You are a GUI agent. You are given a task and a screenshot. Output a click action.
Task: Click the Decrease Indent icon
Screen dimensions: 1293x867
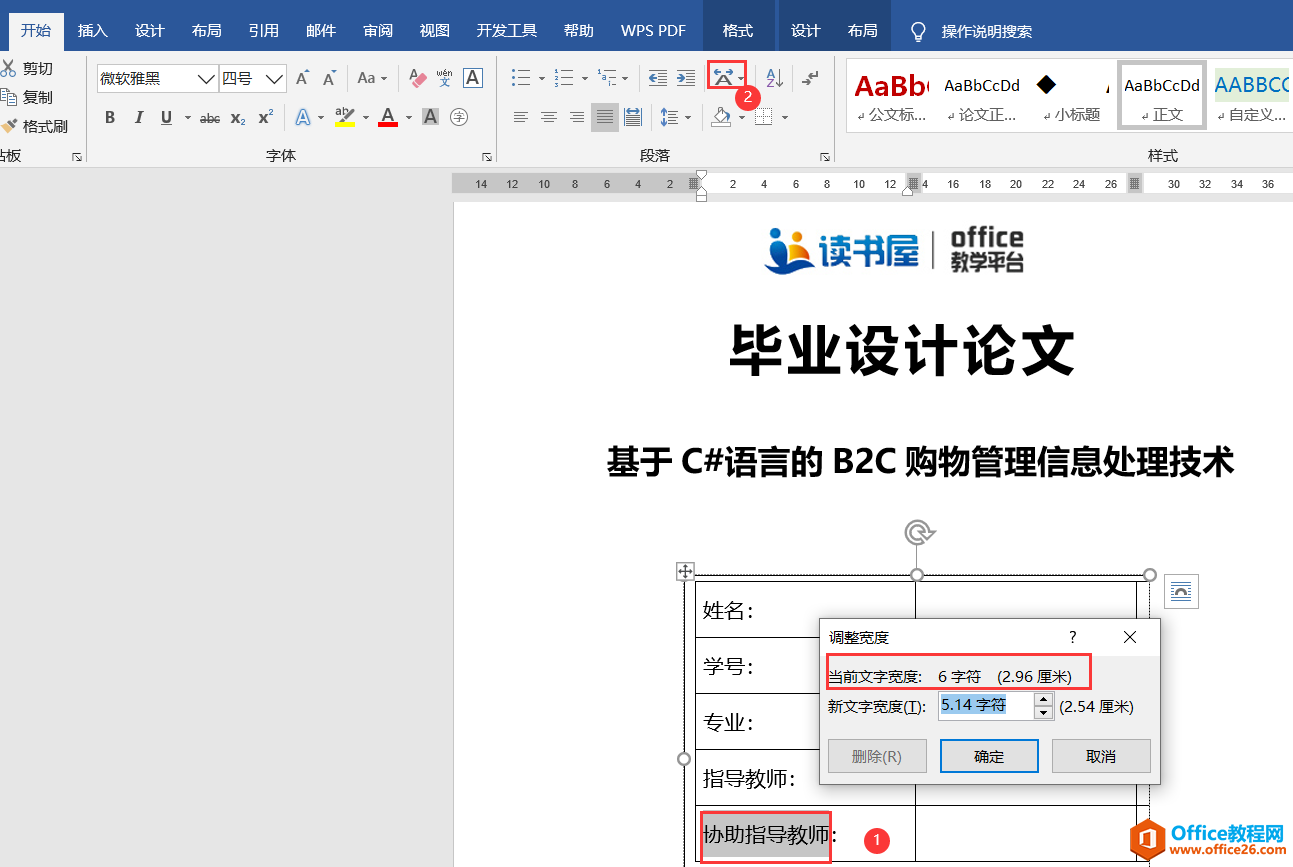pyautogui.click(x=657, y=78)
